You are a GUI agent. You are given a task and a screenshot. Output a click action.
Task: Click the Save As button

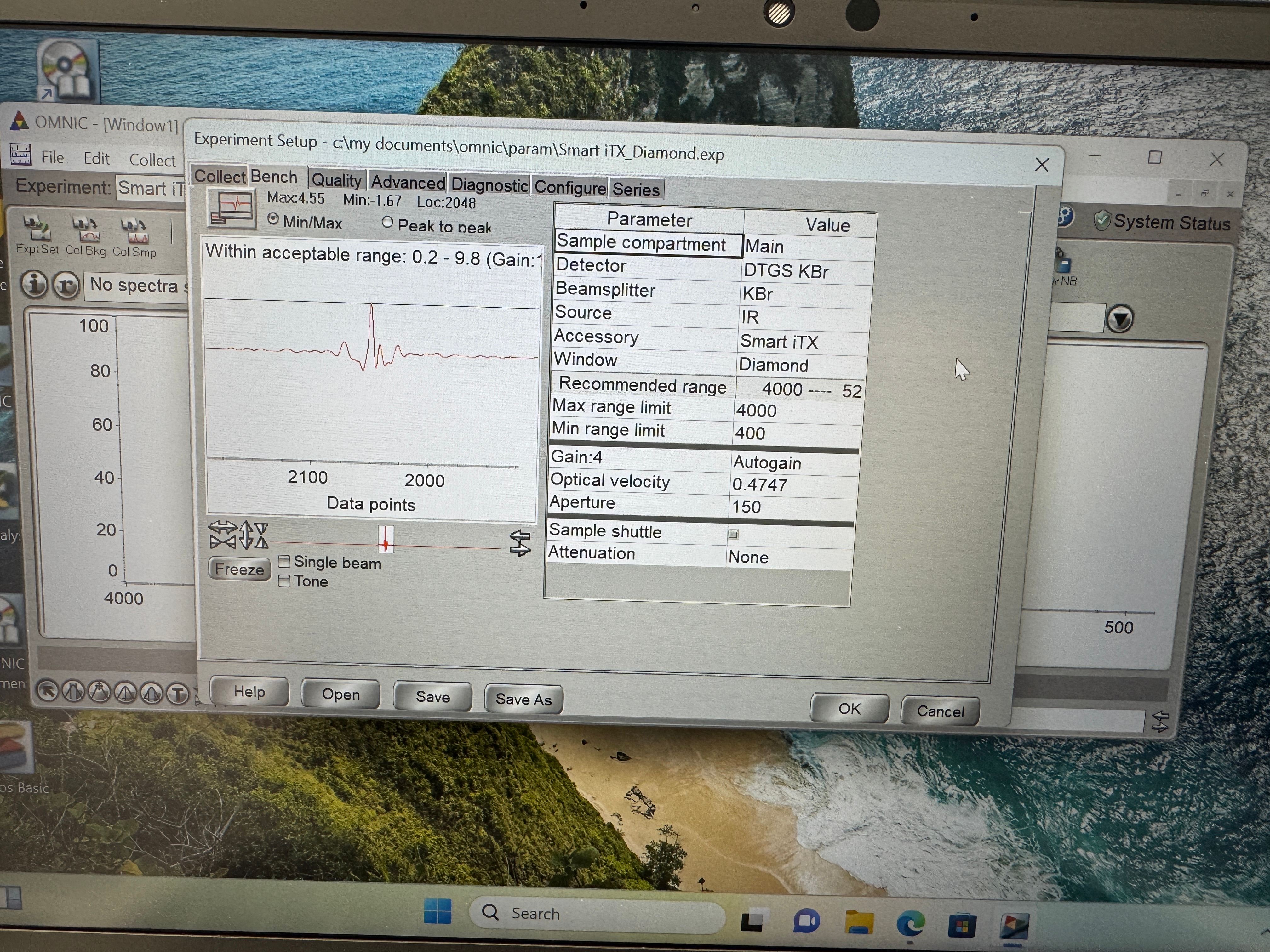coord(523,699)
